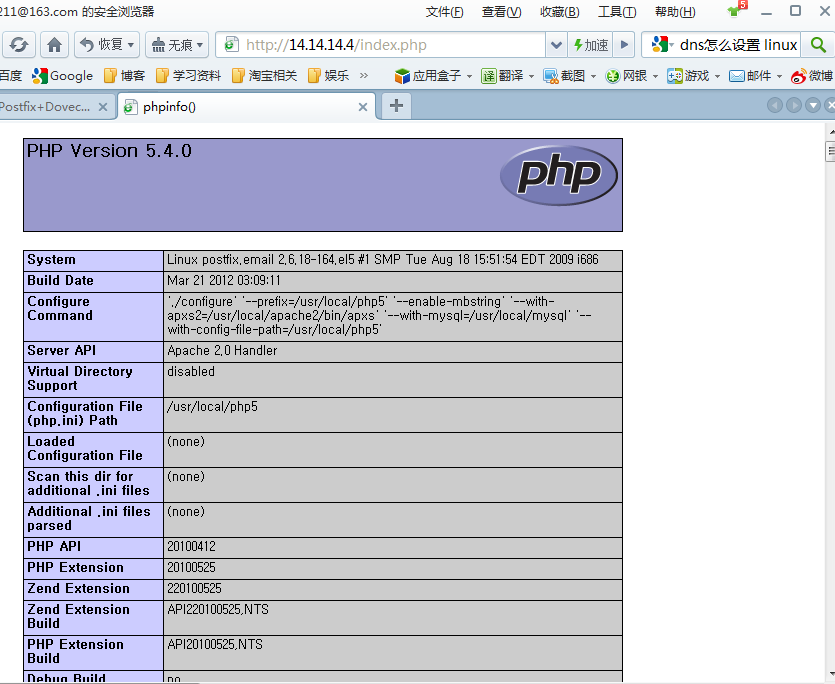
Task: Click the 网银 online banking tool
Action: pos(626,76)
